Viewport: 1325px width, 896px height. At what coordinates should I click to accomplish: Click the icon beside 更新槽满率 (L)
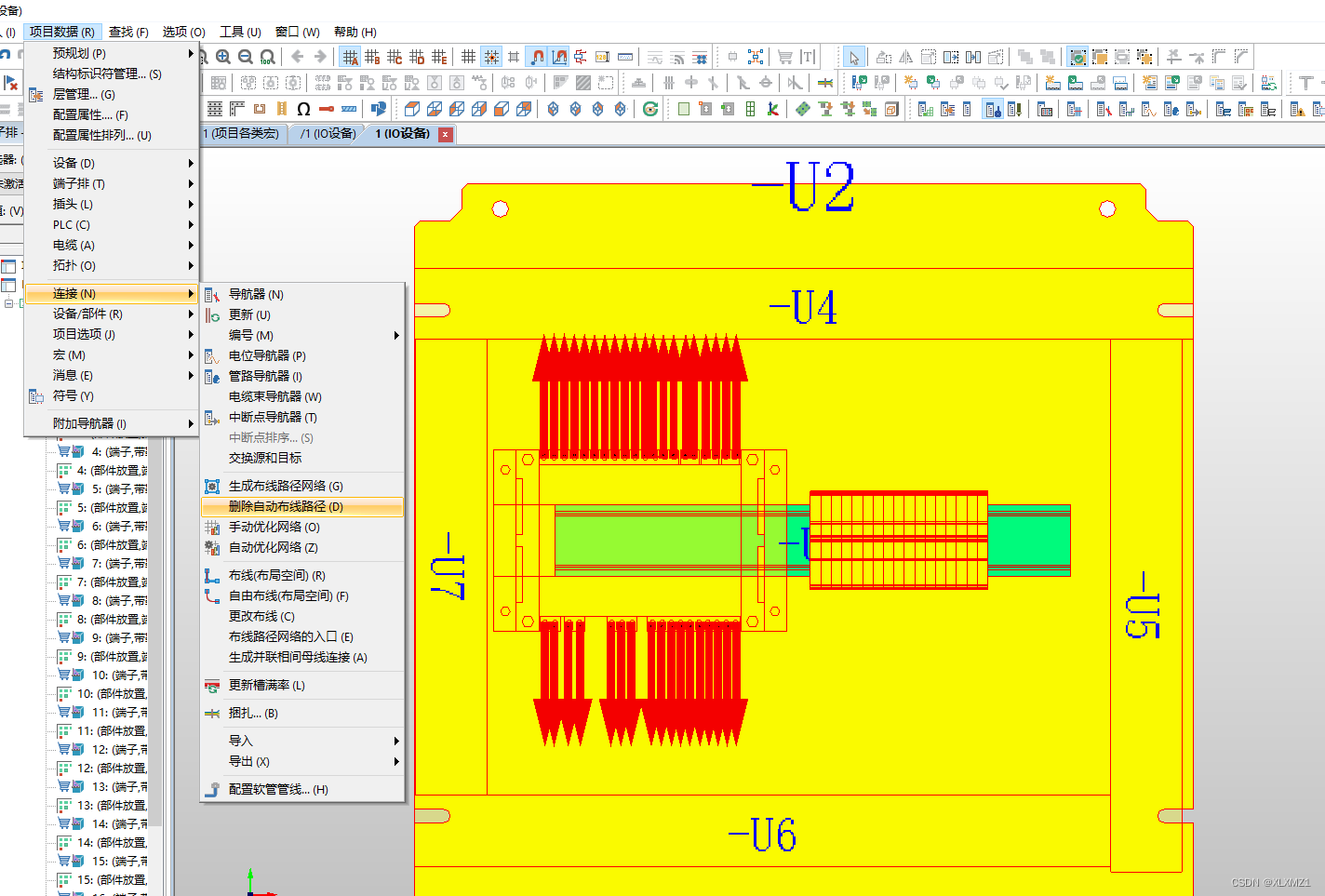coord(212,685)
